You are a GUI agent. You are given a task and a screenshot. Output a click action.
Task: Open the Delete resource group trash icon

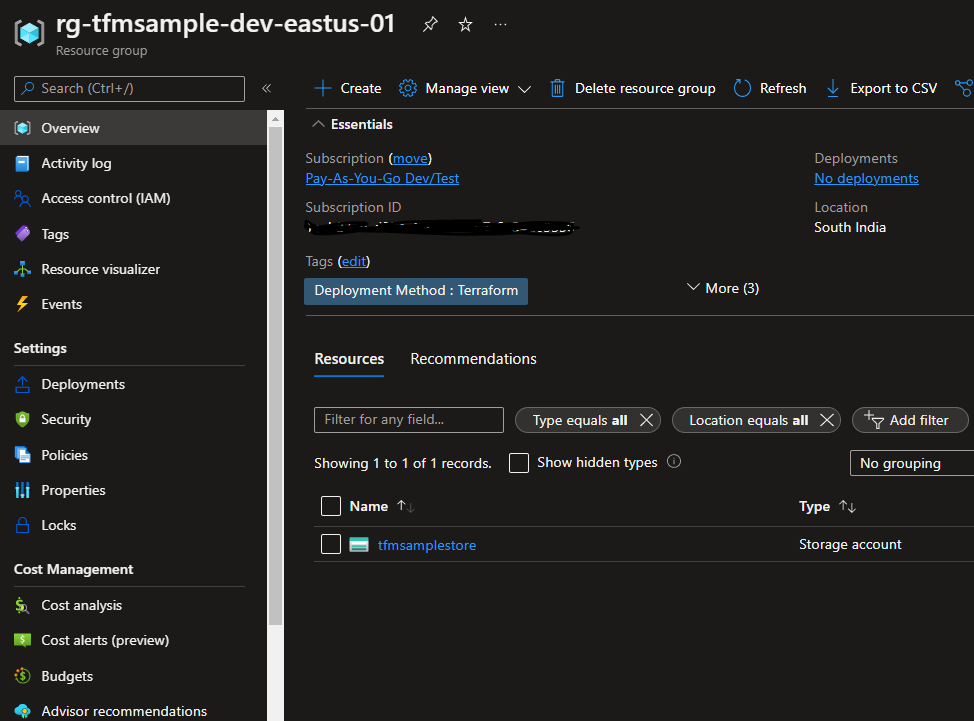click(557, 88)
